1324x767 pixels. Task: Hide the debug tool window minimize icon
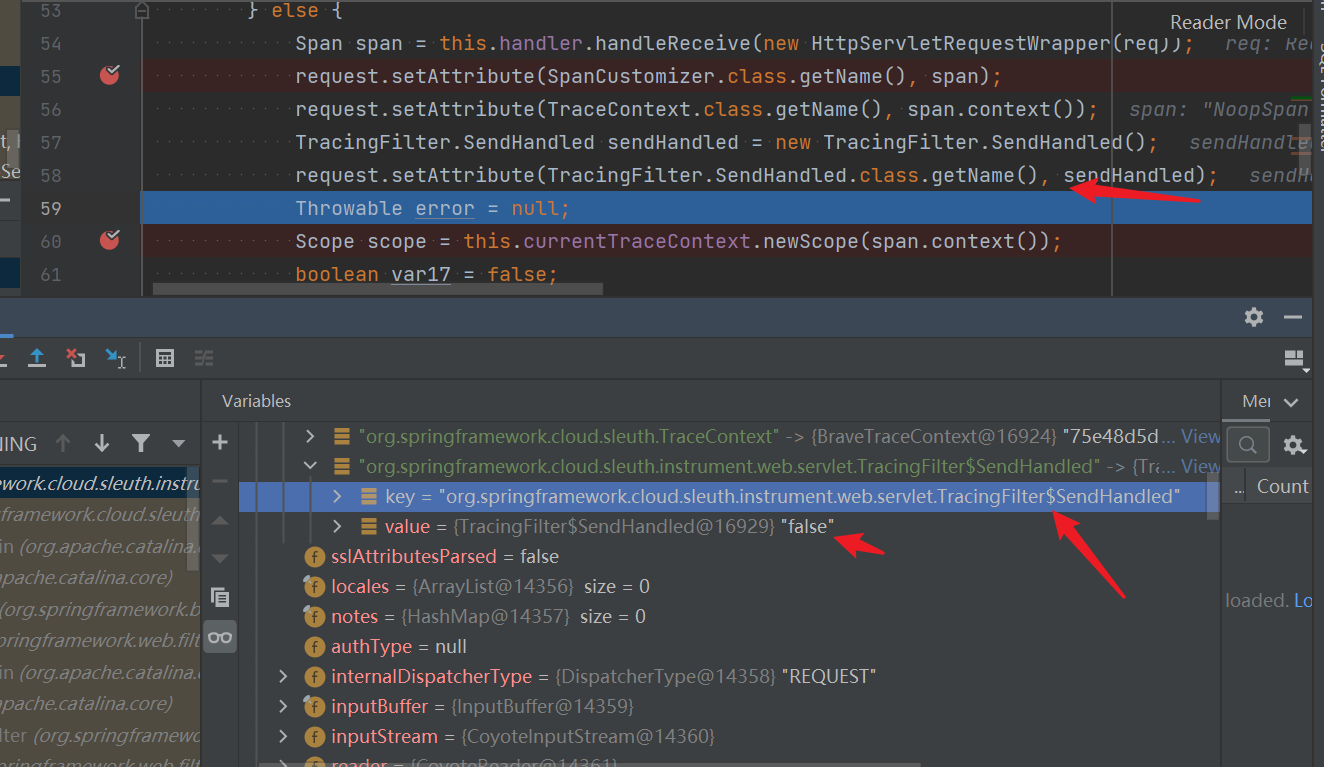point(1293,317)
